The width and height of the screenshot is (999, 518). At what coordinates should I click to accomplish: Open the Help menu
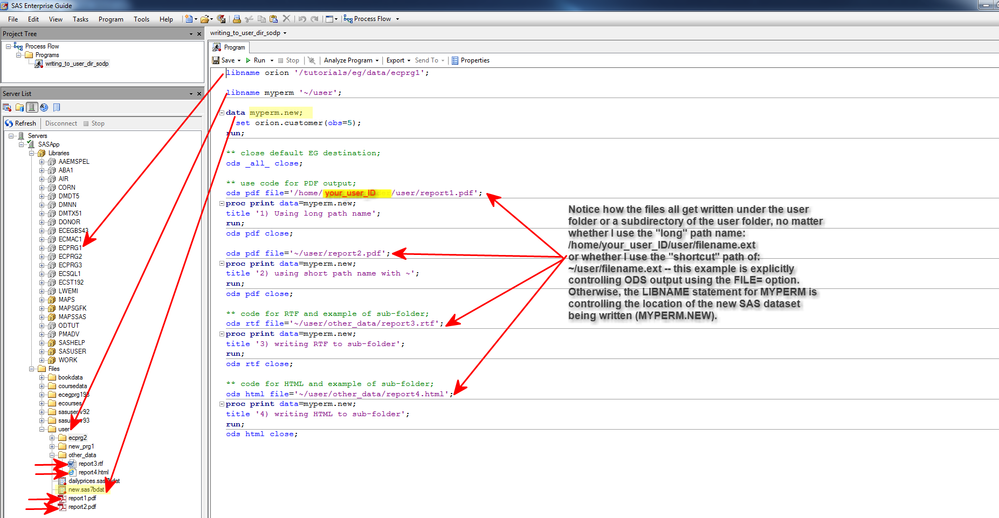pos(166,19)
